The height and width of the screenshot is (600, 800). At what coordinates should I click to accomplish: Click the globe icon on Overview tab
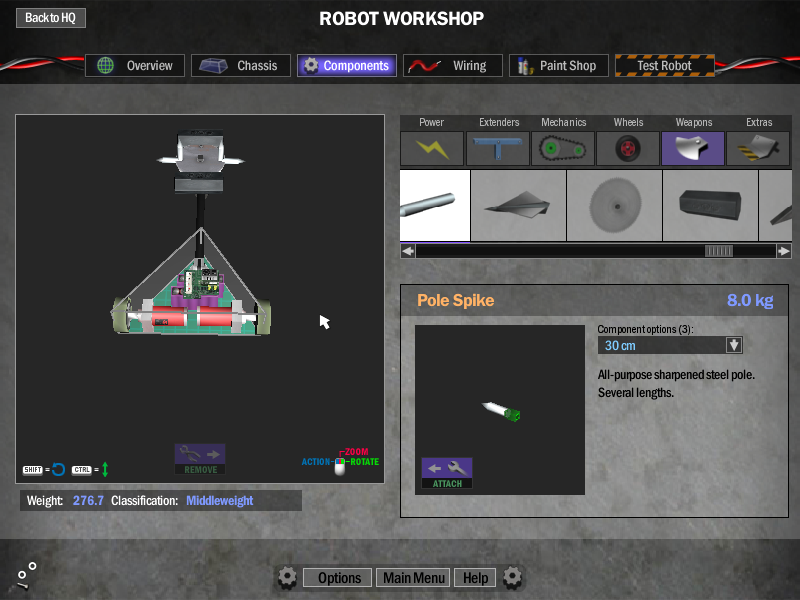106,65
